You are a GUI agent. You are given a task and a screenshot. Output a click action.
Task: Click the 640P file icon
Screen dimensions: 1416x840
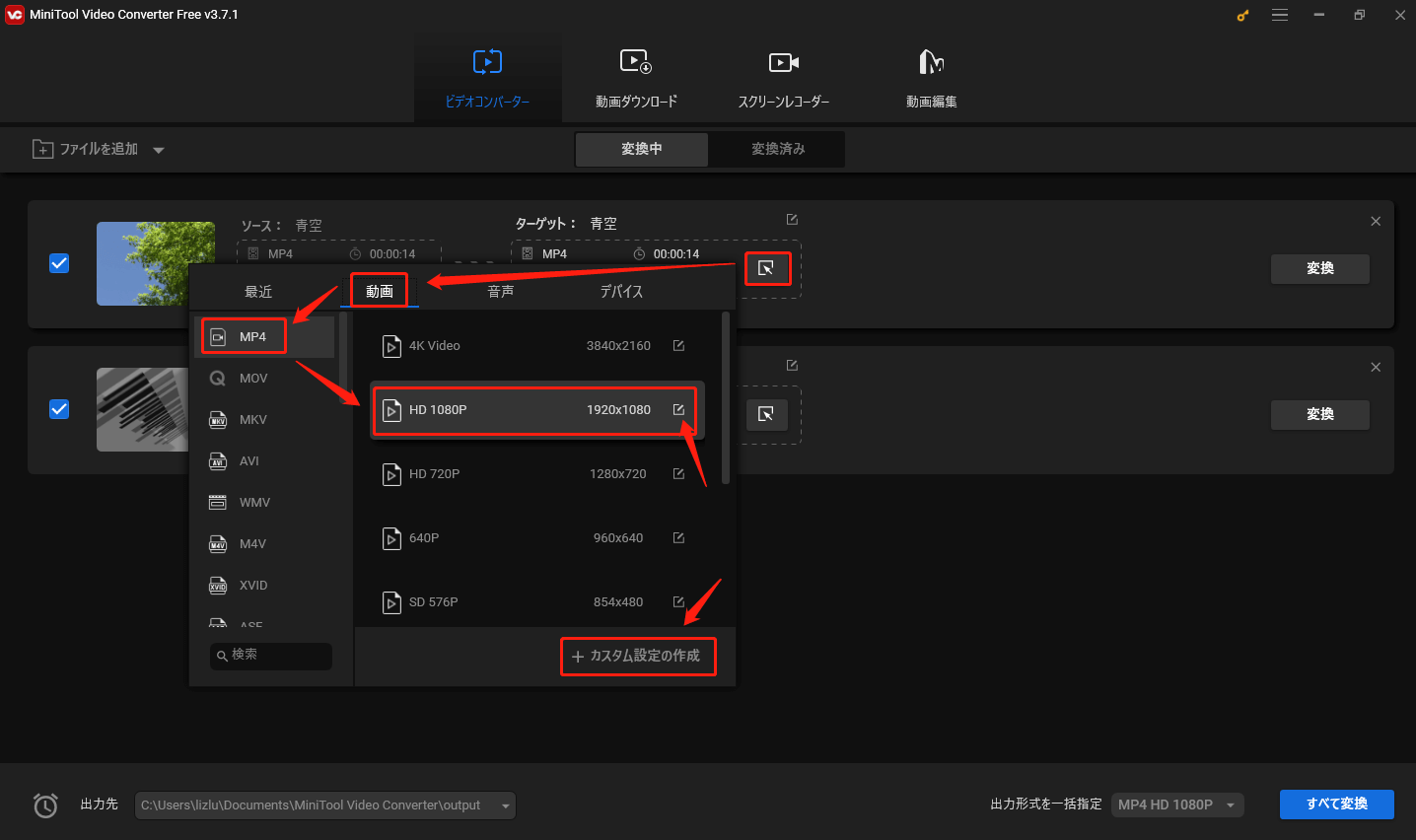pyautogui.click(x=391, y=538)
